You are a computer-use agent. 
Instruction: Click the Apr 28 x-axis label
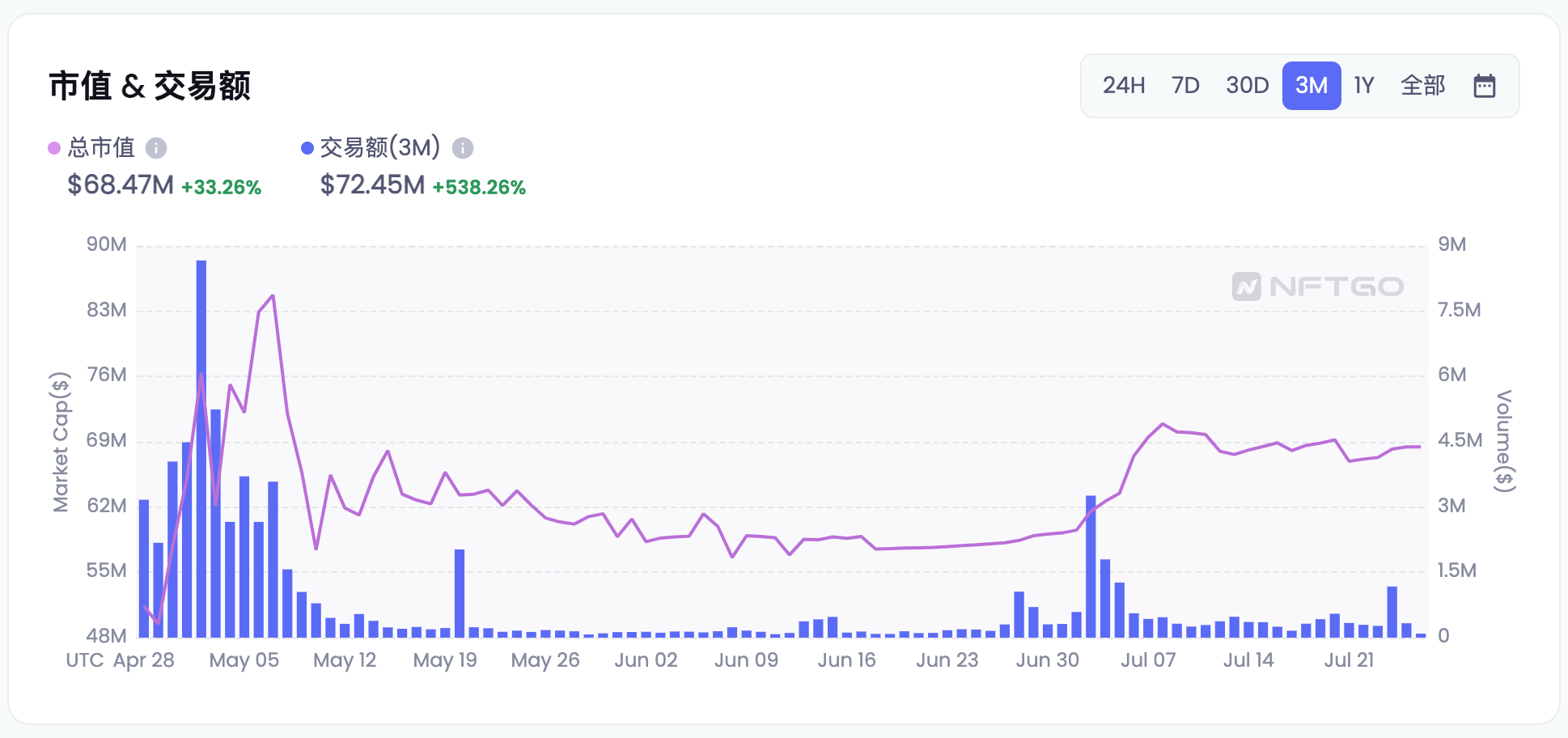[144, 660]
